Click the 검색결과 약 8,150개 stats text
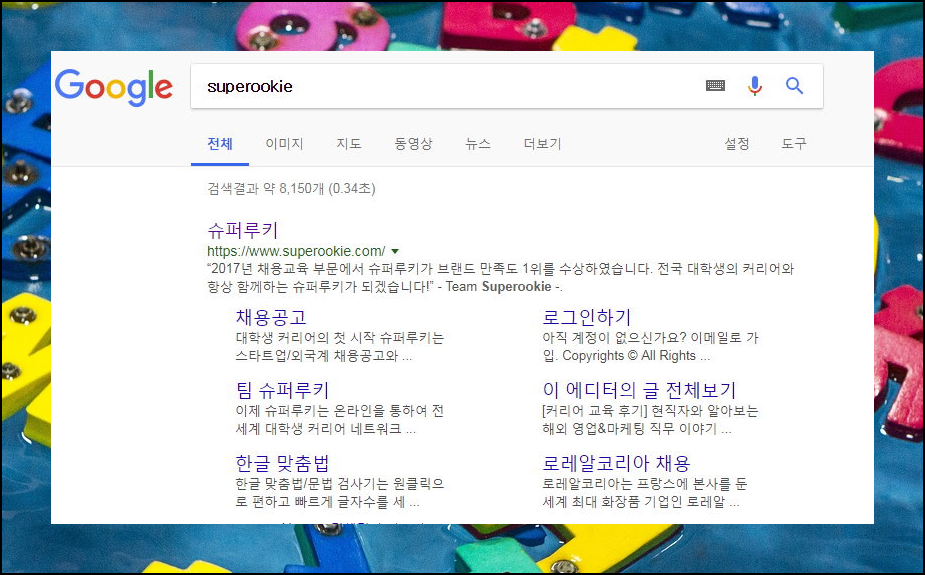925x575 pixels. point(291,189)
